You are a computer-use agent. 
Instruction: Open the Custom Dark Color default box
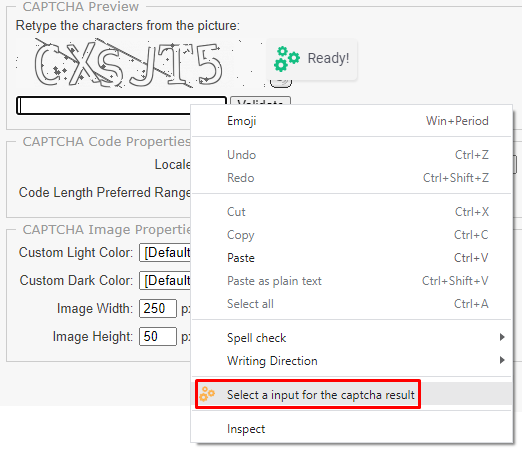pyautogui.click(x=165, y=281)
